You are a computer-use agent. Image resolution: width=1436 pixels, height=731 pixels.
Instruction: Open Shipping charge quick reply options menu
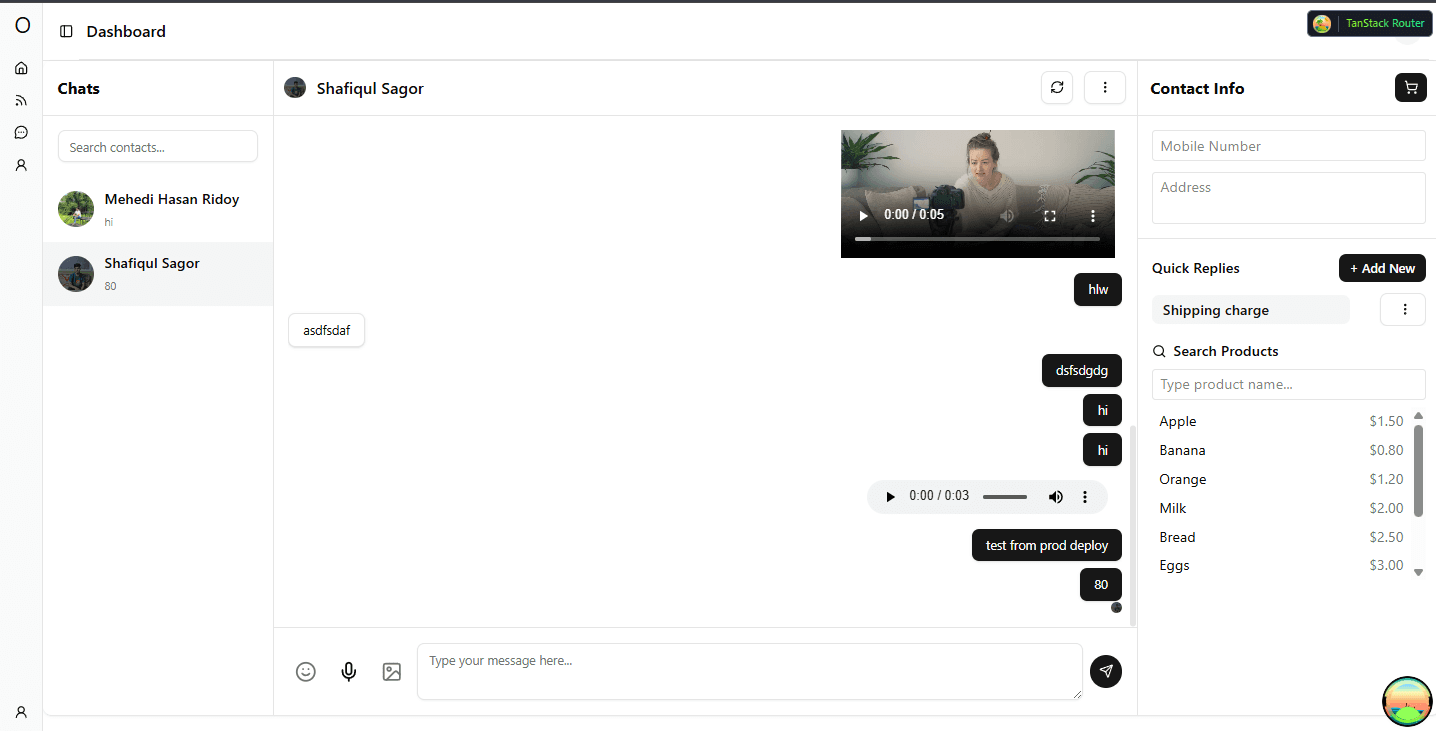pyautogui.click(x=1403, y=310)
